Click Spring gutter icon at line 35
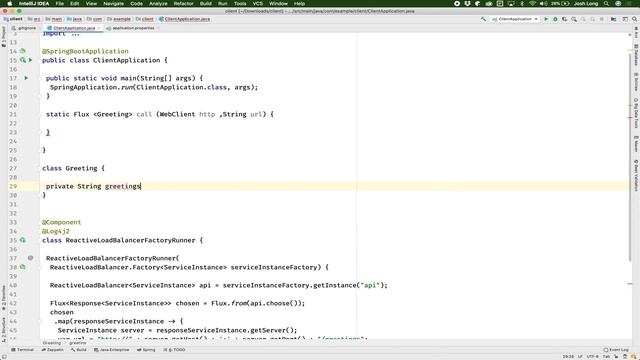 [23, 240]
